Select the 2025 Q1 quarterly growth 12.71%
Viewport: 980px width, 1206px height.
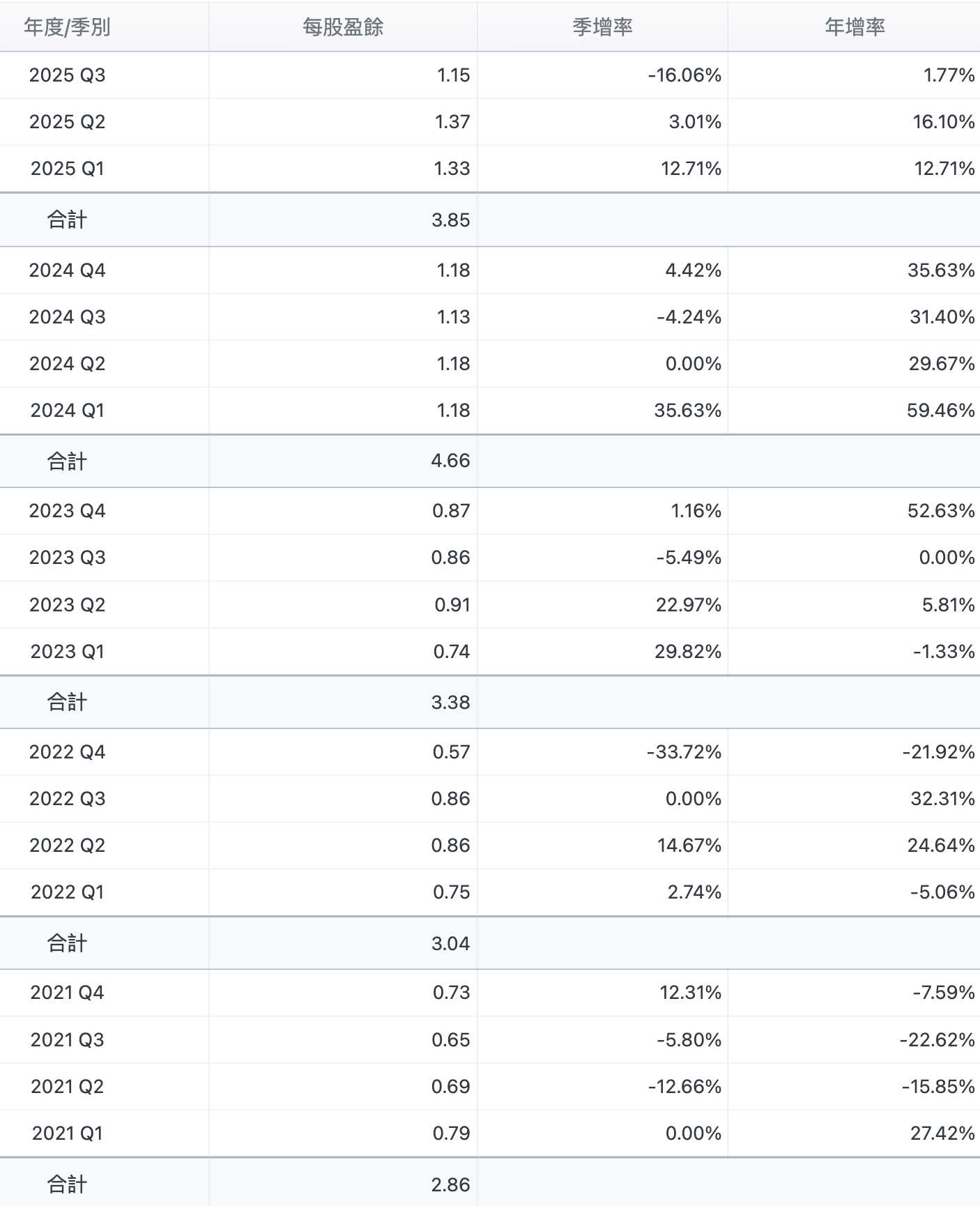(691, 169)
